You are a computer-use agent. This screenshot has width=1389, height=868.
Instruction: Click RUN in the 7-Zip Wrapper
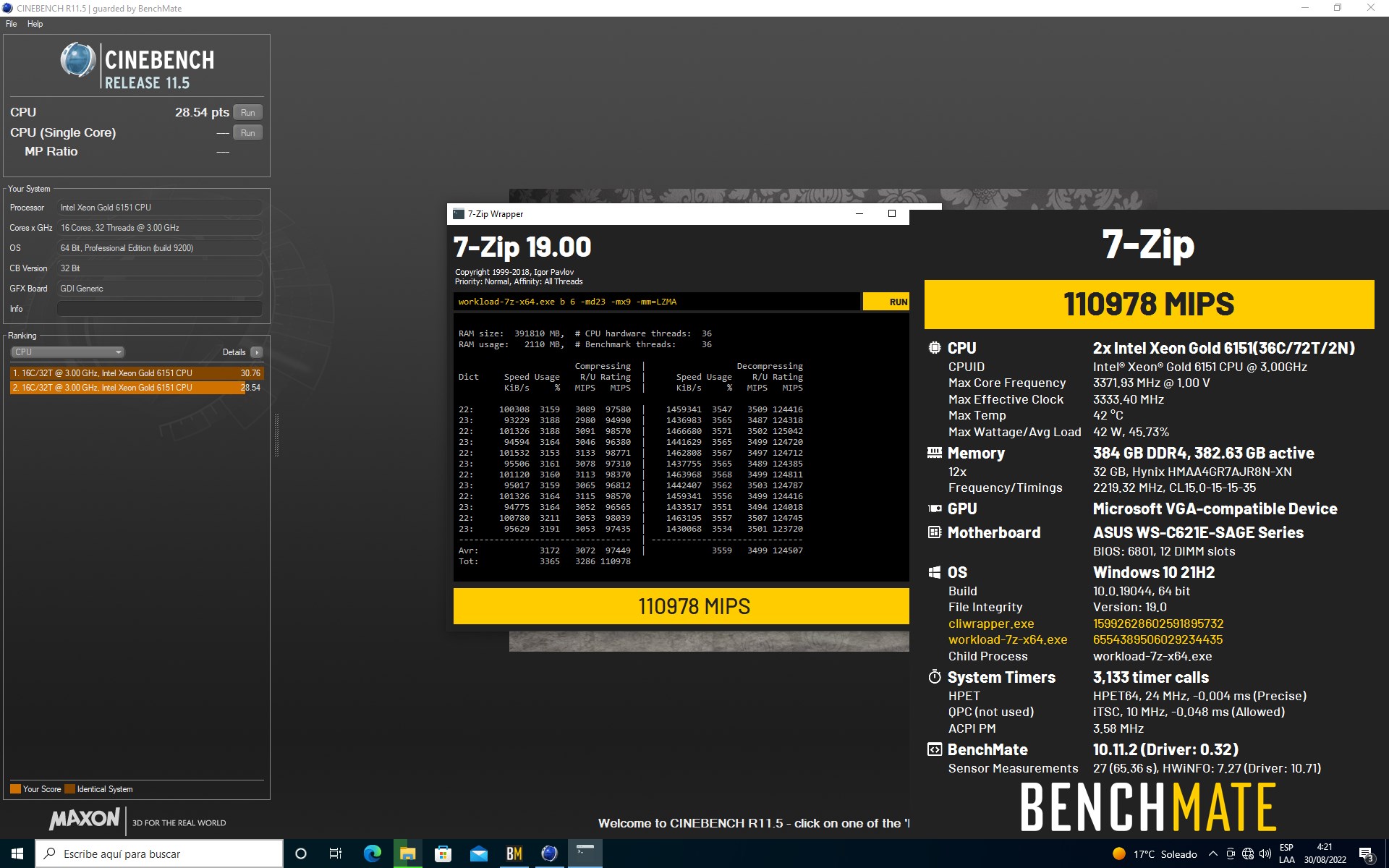pyautogui.click(x=886, y=302)
